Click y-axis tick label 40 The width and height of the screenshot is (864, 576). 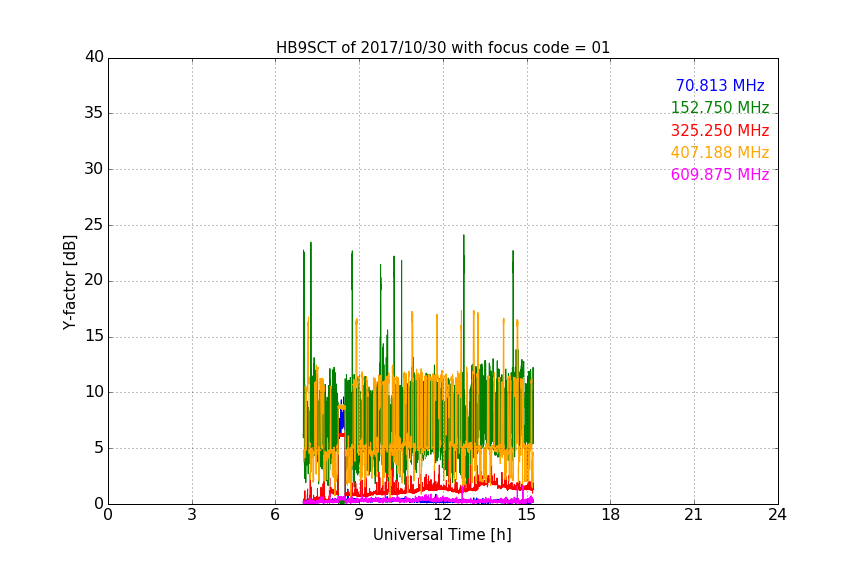[x=95, y=57]
